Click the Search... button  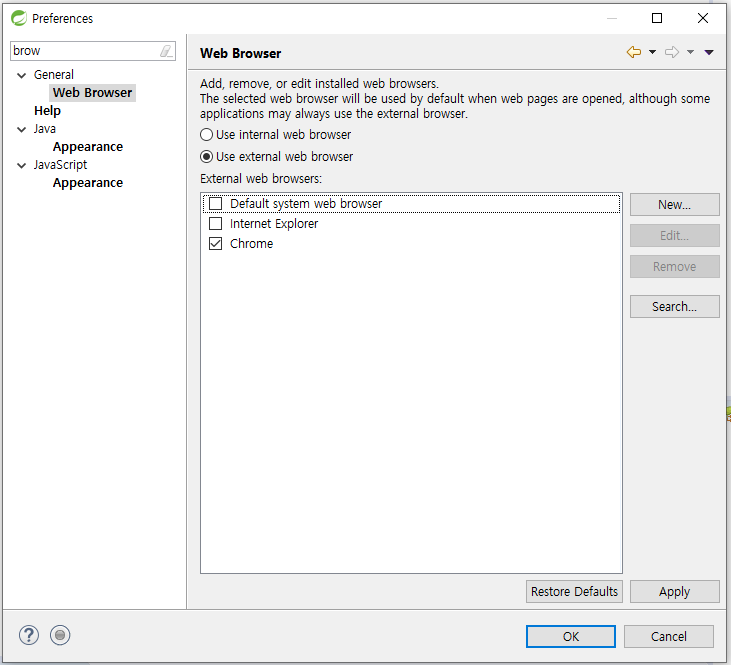click(675, 307)
